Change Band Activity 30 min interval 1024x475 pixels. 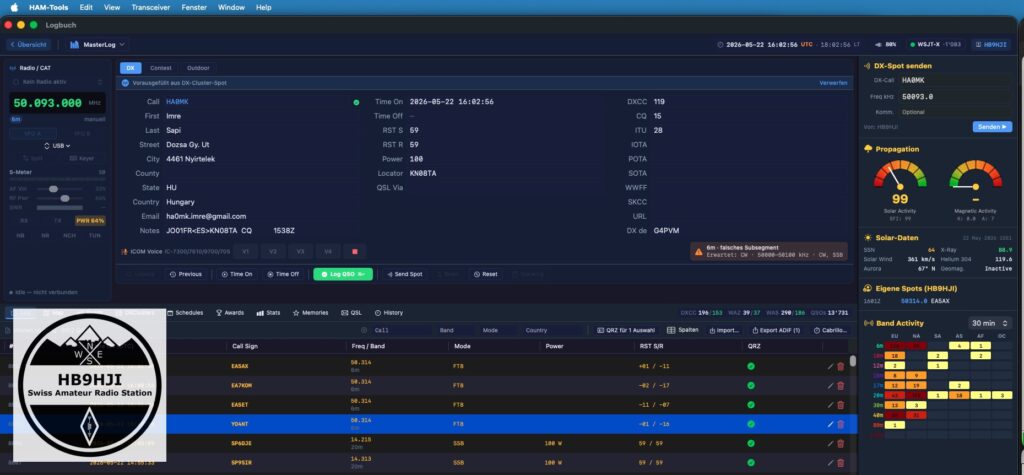(990, 323)
